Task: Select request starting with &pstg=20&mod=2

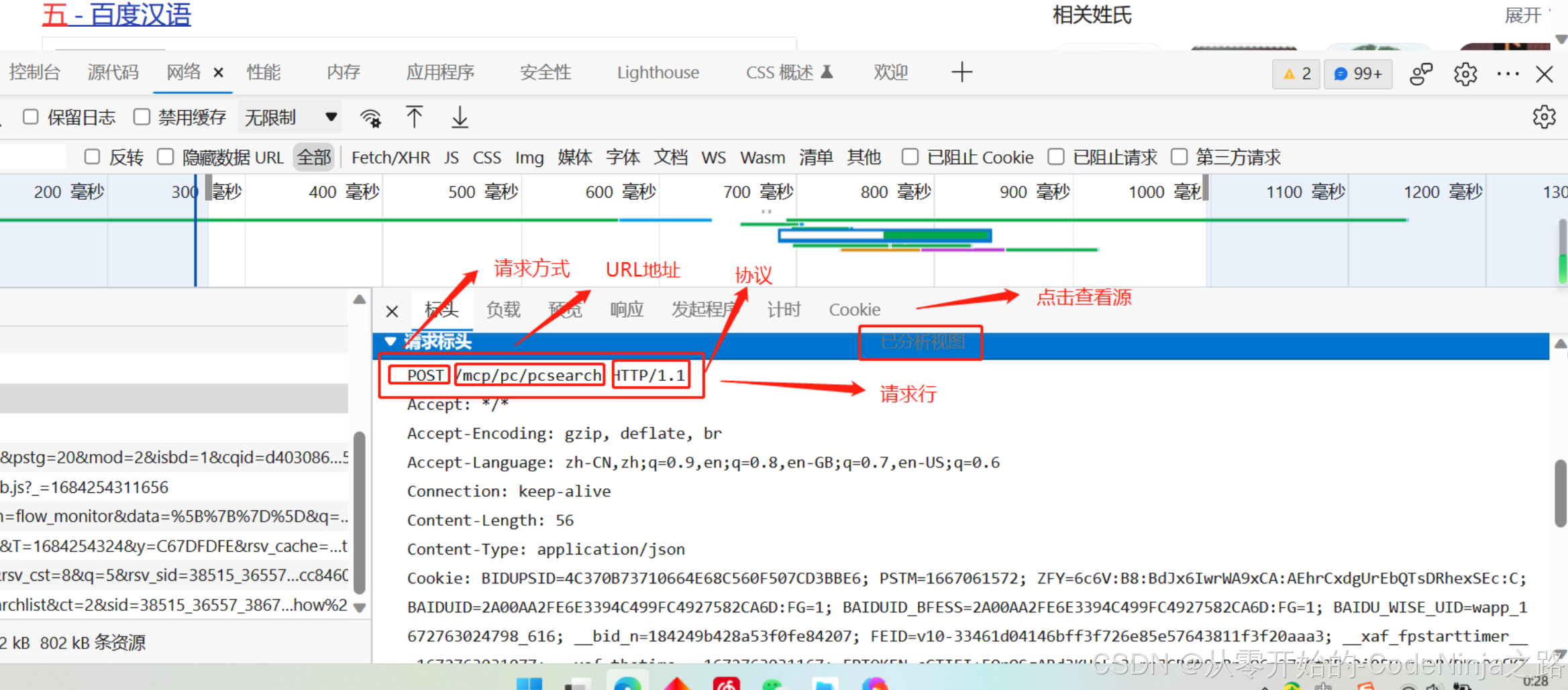Action: (x=174, y=457)
